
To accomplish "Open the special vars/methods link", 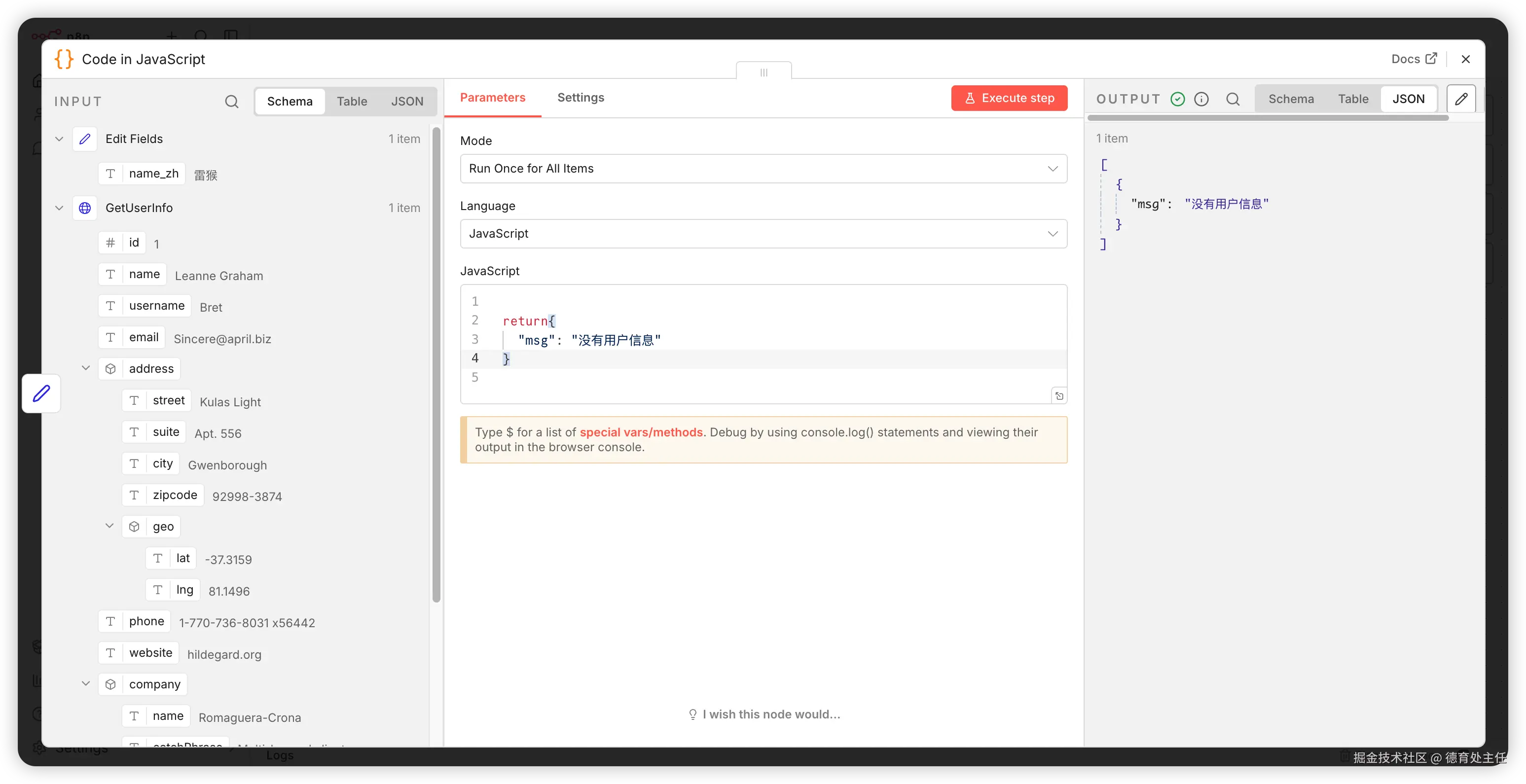I will tap(640, 432).
